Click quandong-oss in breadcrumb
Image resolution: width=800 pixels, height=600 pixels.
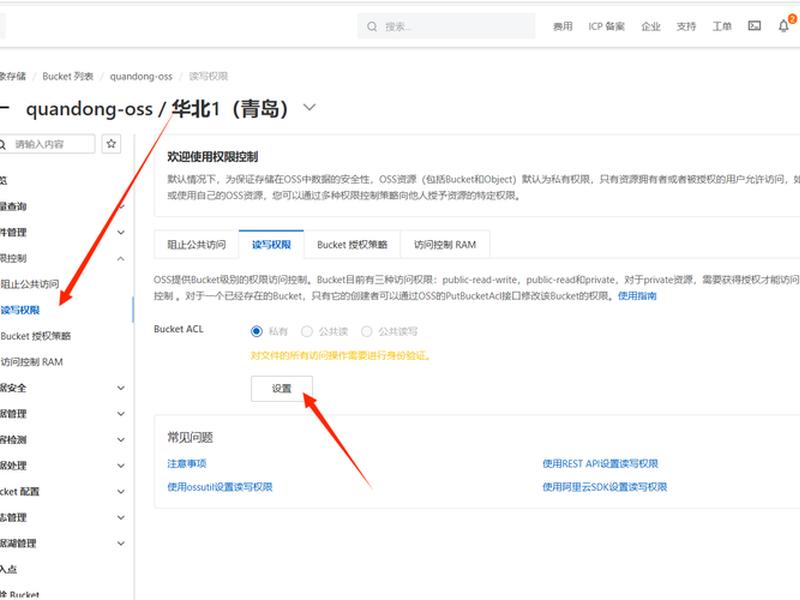pyautogui.click(x=141, y=76)
